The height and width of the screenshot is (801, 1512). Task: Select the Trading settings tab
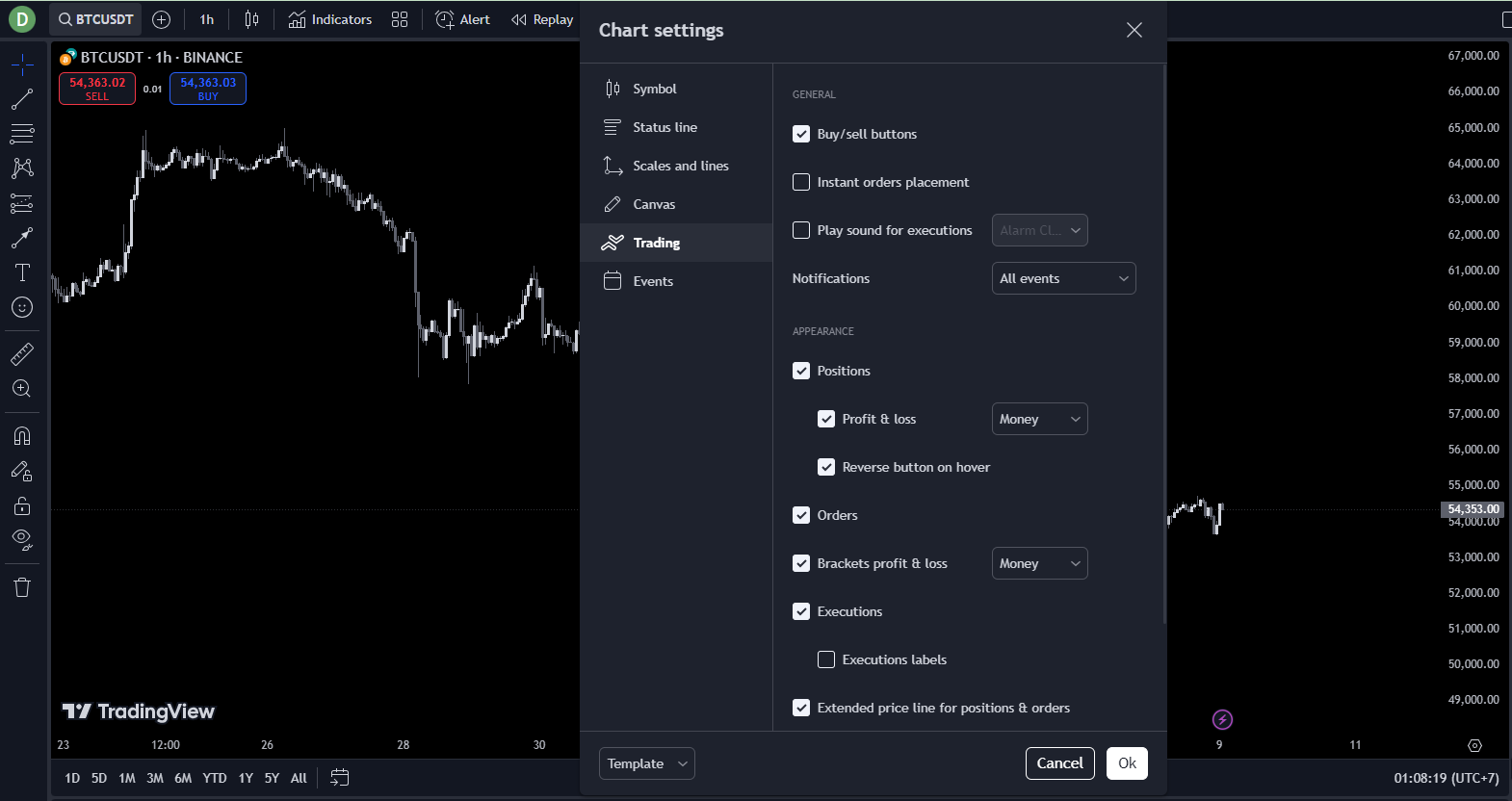[x=677, y=243]
